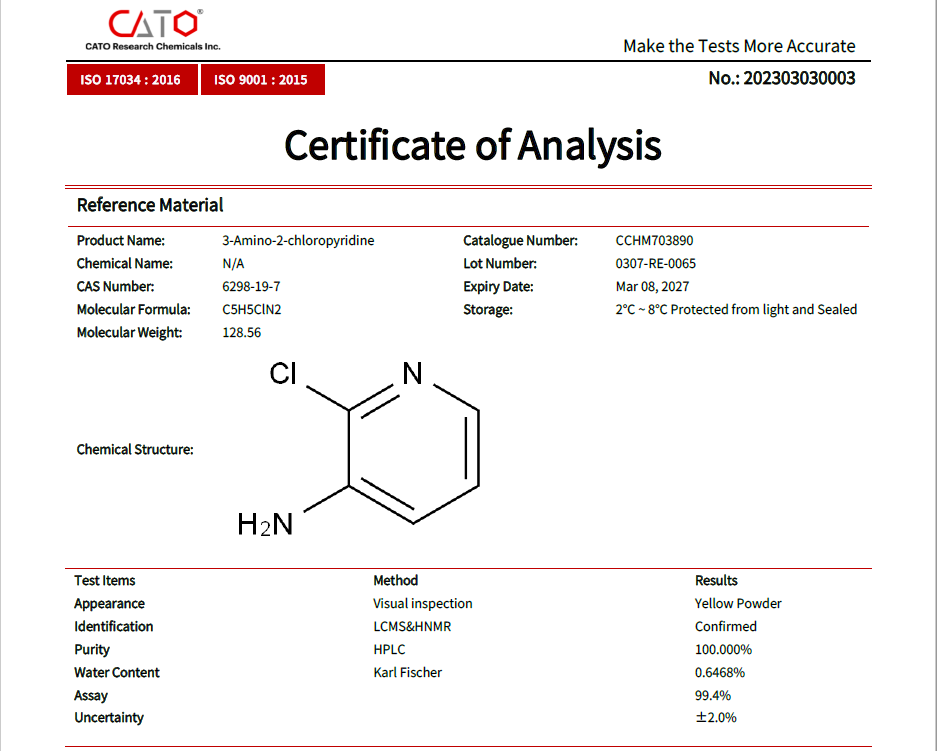Click the uncertainty value ±2.0%
937x751 pixels.
coord(715,718)
